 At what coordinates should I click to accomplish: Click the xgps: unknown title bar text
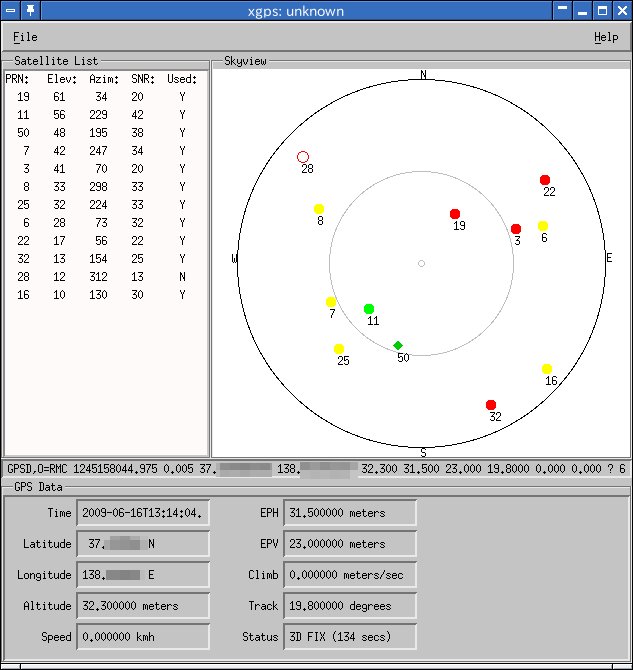296,11
